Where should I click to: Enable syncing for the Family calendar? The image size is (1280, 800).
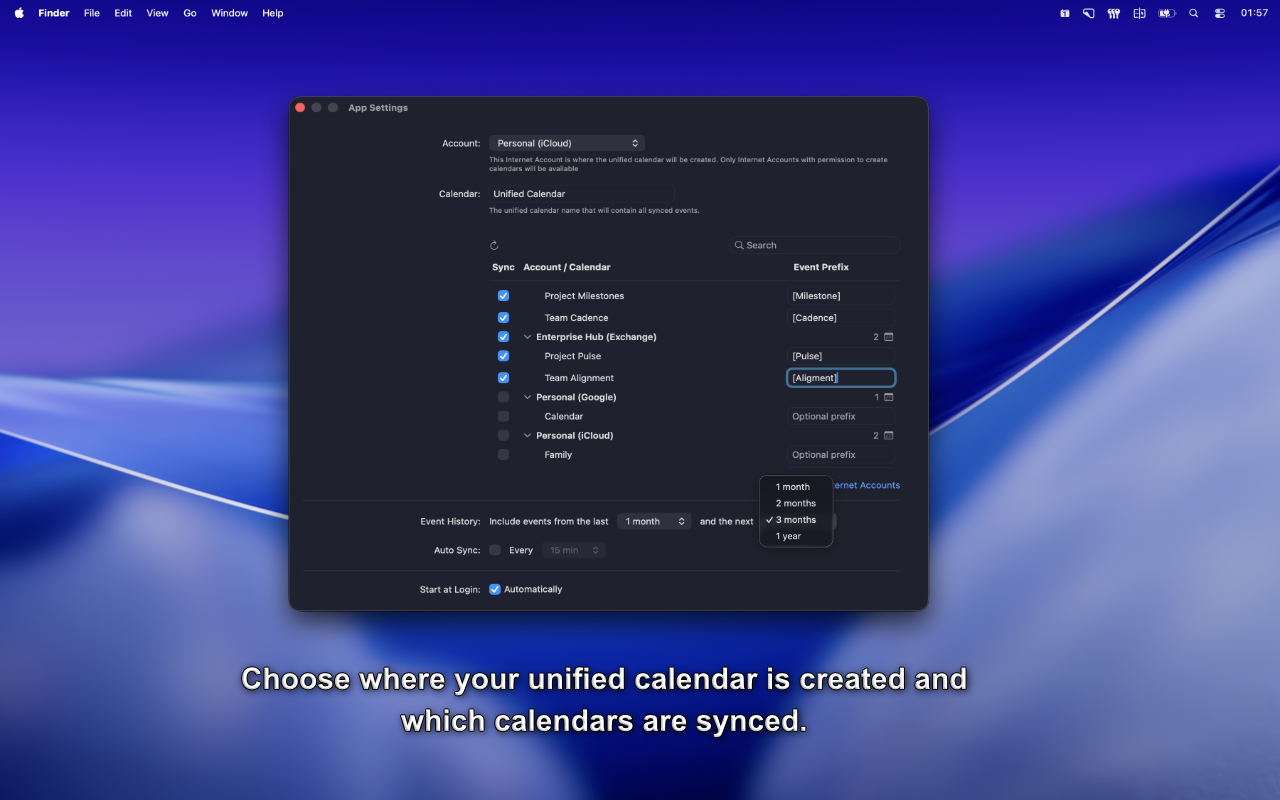pos(503,454)
